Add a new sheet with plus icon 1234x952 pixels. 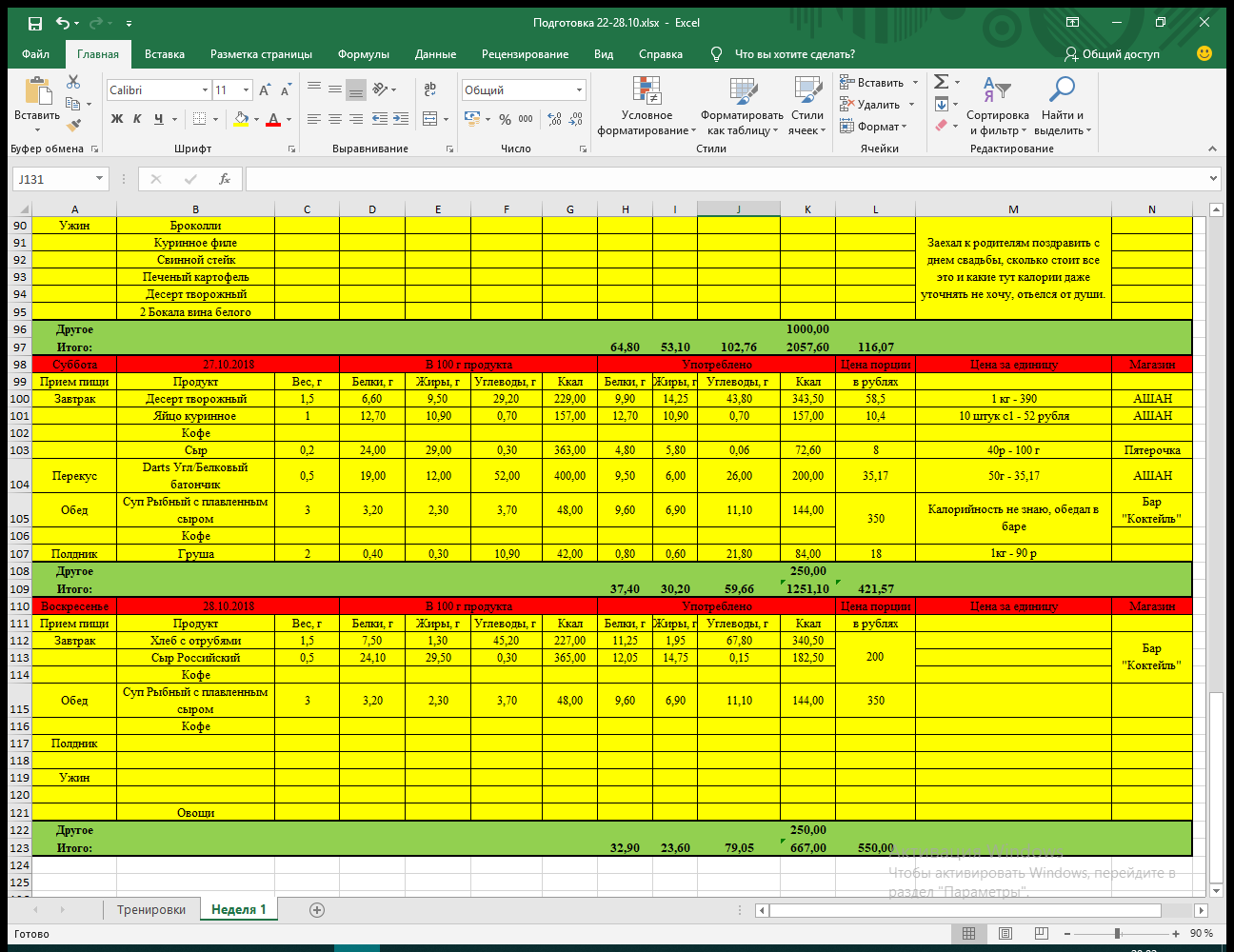tap(317, 910)
